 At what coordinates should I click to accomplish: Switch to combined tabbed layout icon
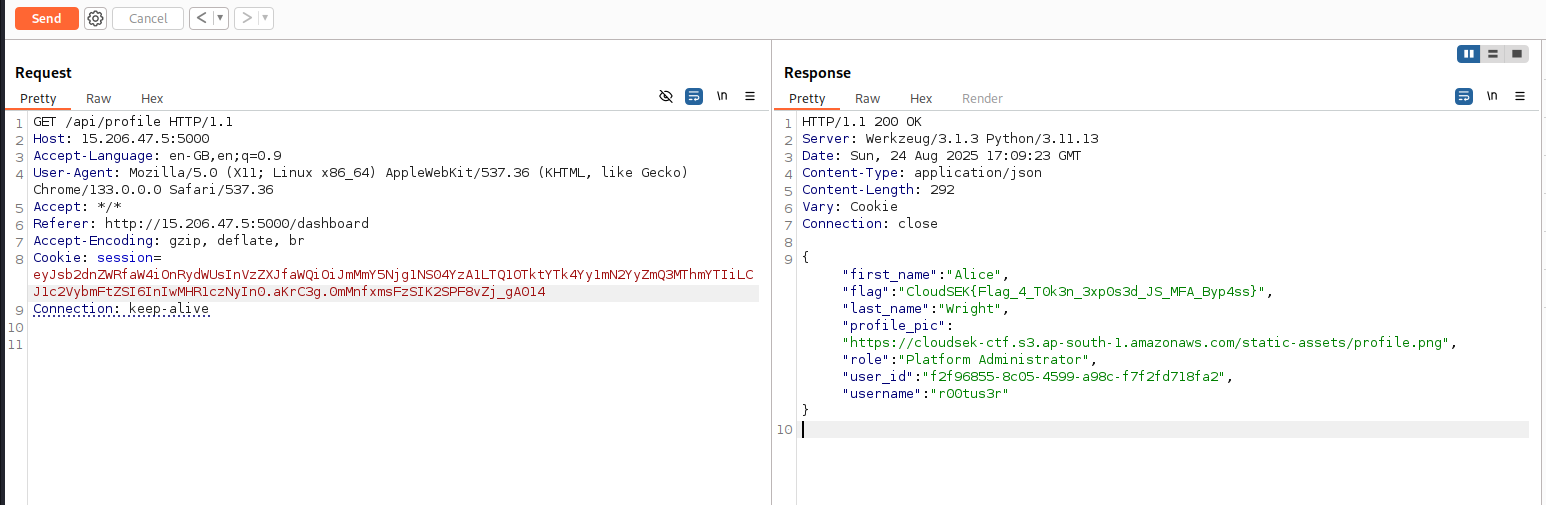[x=1517, y=54]
